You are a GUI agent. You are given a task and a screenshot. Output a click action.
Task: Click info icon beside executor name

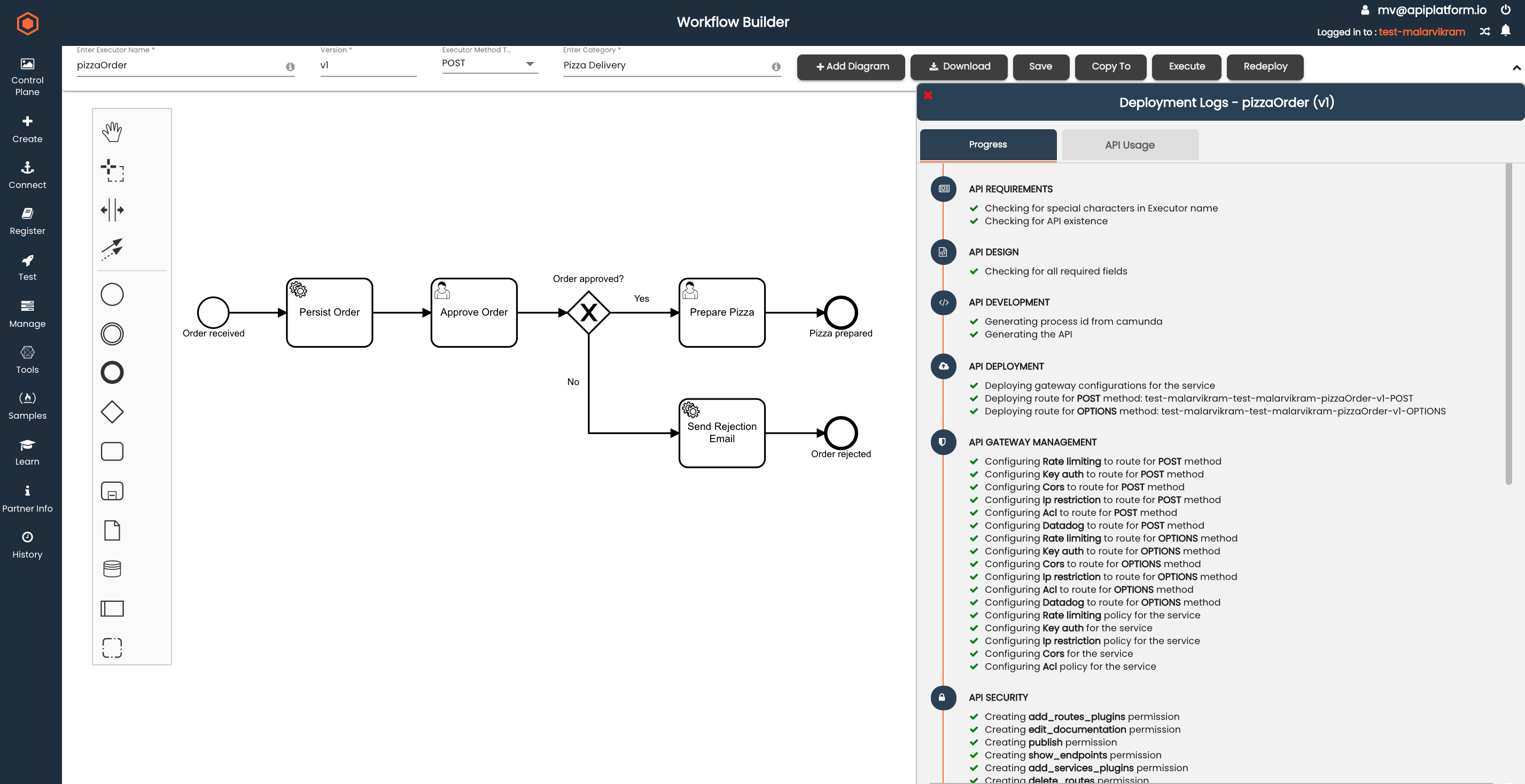click(x=290, y=67)
